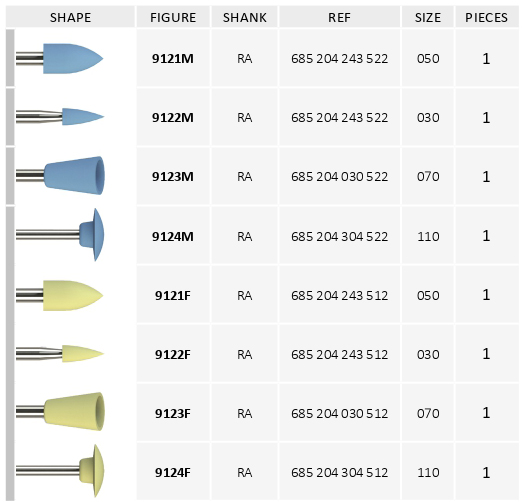Click the yellow cup polisher 9123F image
Image resolution: width=525 pixels, height=502 pixels.
coord(60,412)
